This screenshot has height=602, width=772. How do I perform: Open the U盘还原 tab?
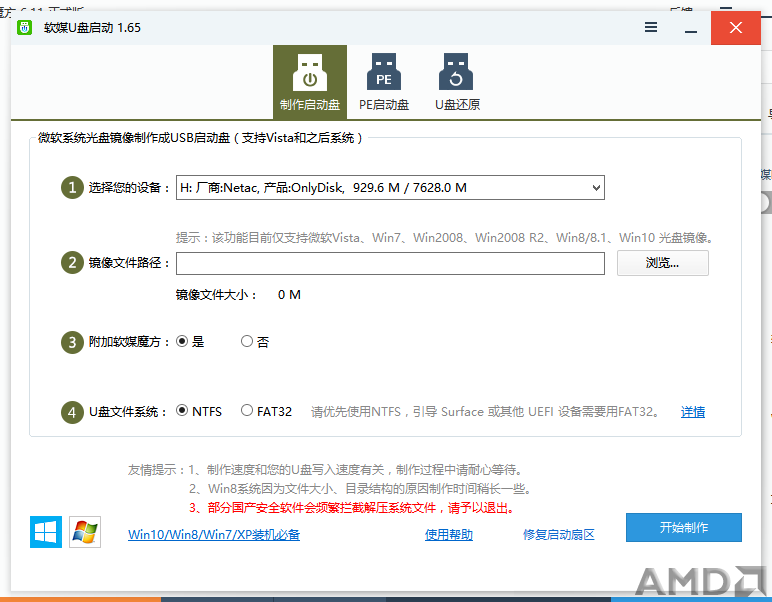[457, 82]
